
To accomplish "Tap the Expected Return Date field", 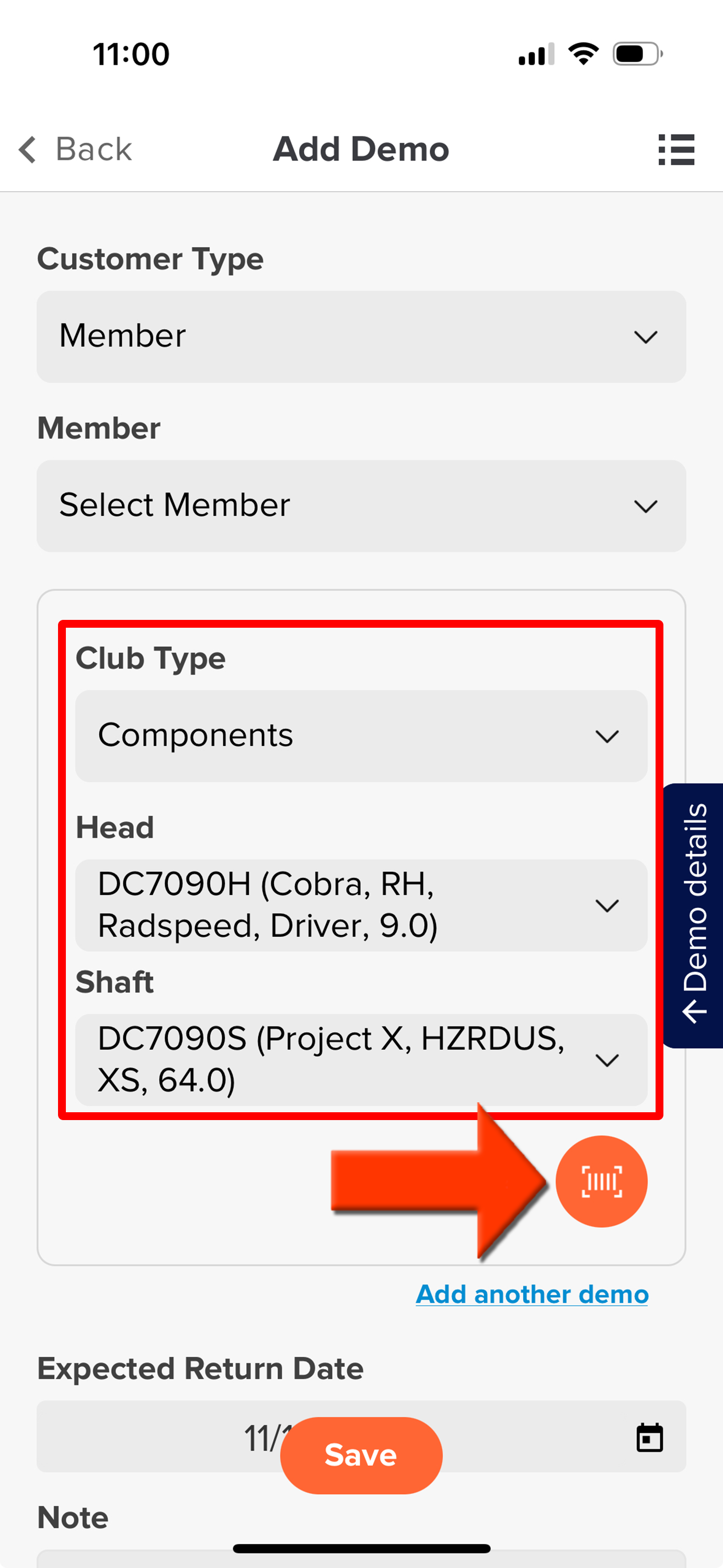I will point(361,1436).
